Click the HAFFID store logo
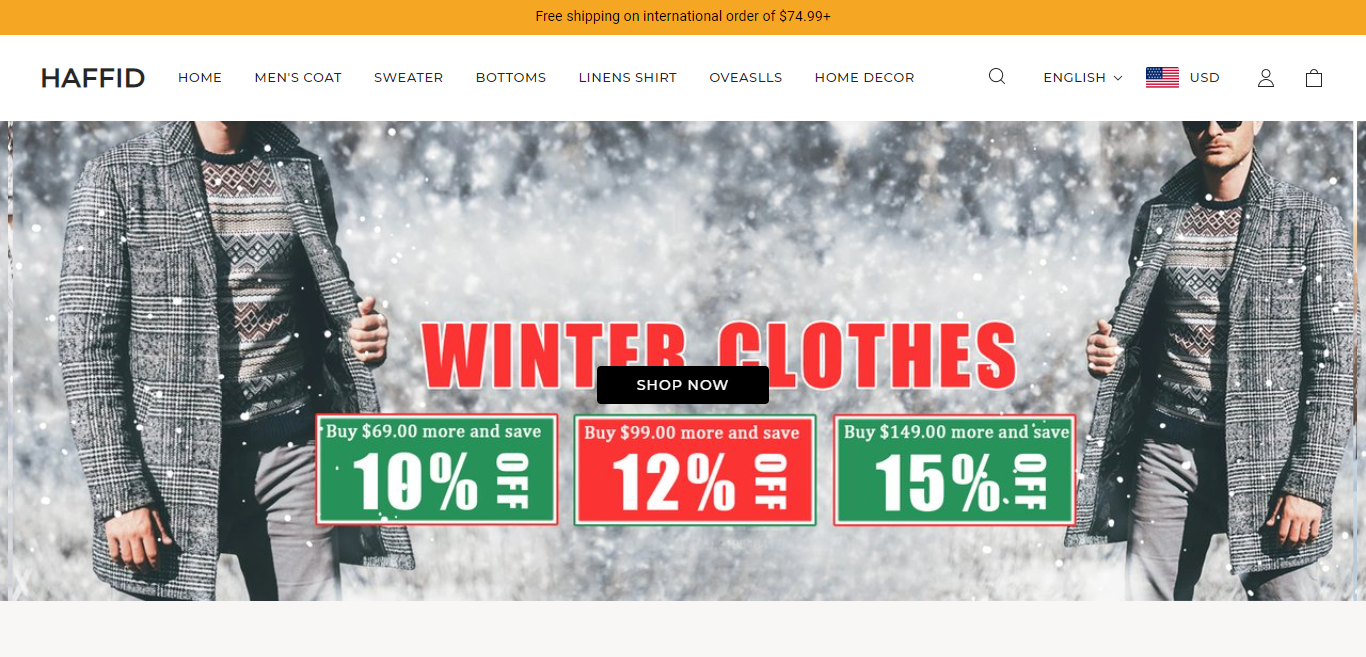The height and width of the screenshot is (657, 1366). coord(93,78)
